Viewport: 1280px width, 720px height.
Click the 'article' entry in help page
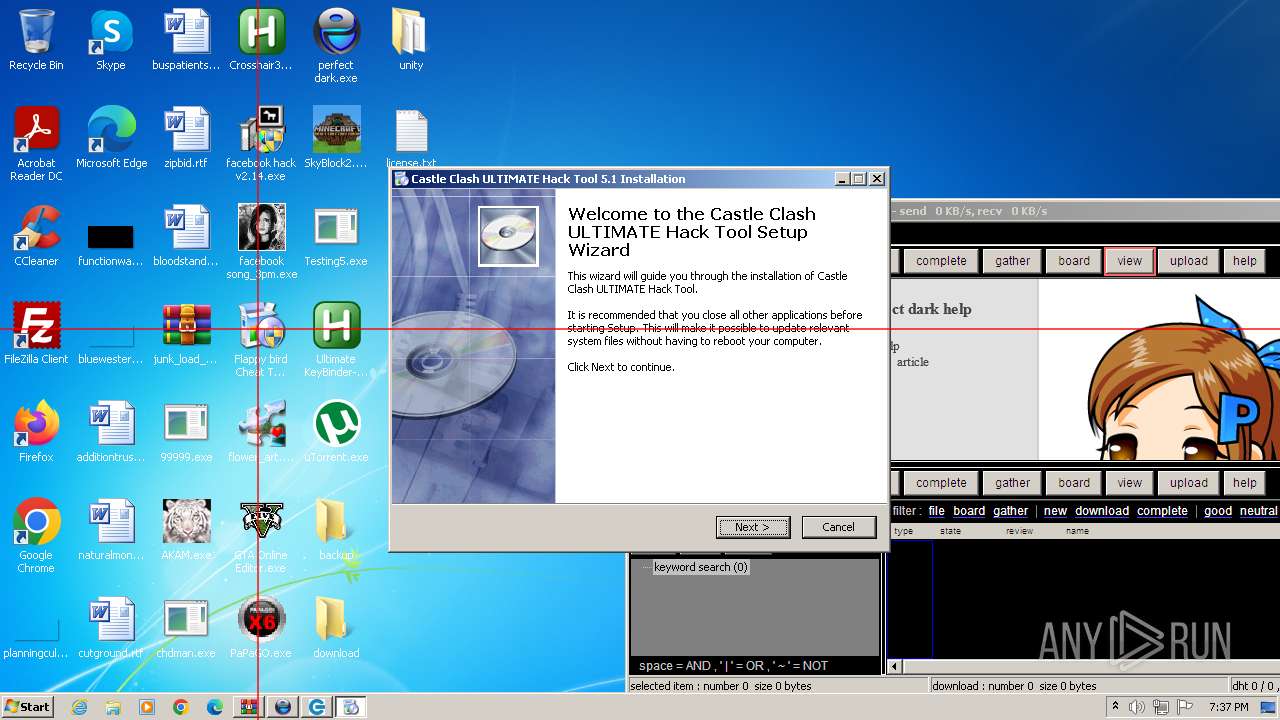click(912, 362)
